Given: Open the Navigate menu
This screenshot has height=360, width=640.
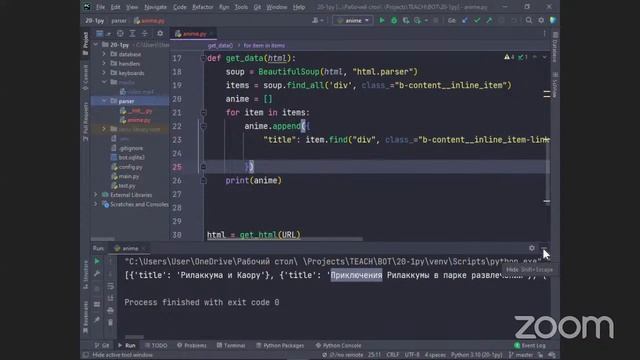Looking at the screenshot, I should coord(156,7).
